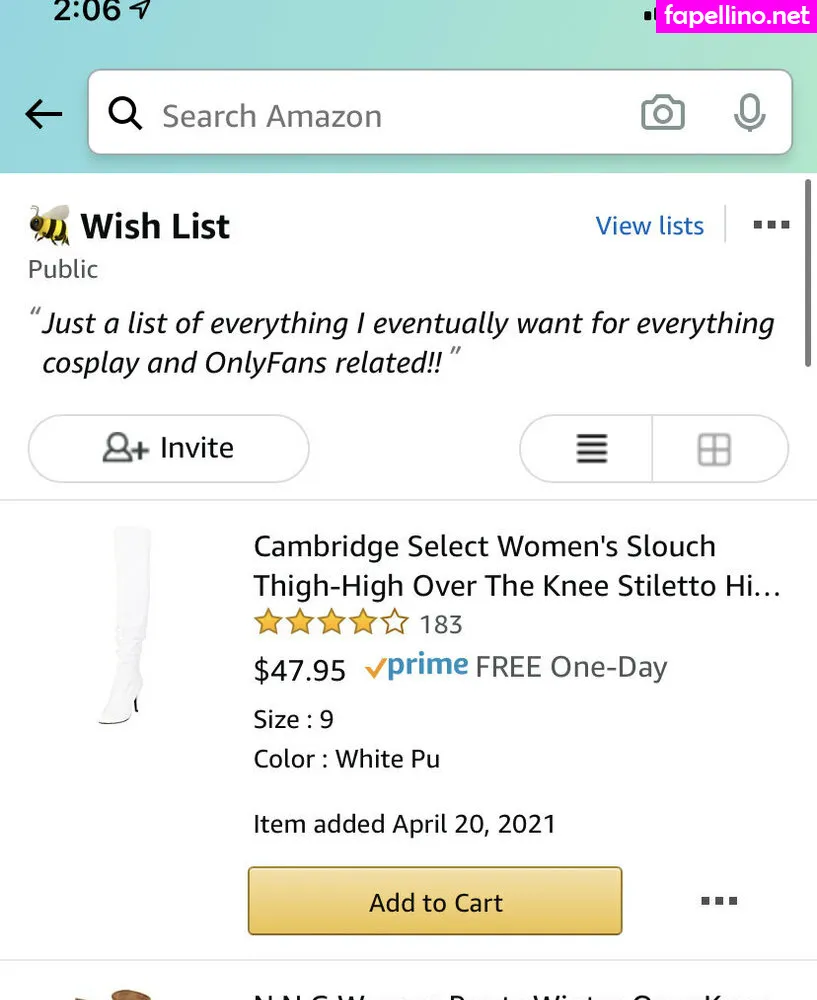
Task: Open boot item options ellipsis menu
Action: (x=719, y=901)
